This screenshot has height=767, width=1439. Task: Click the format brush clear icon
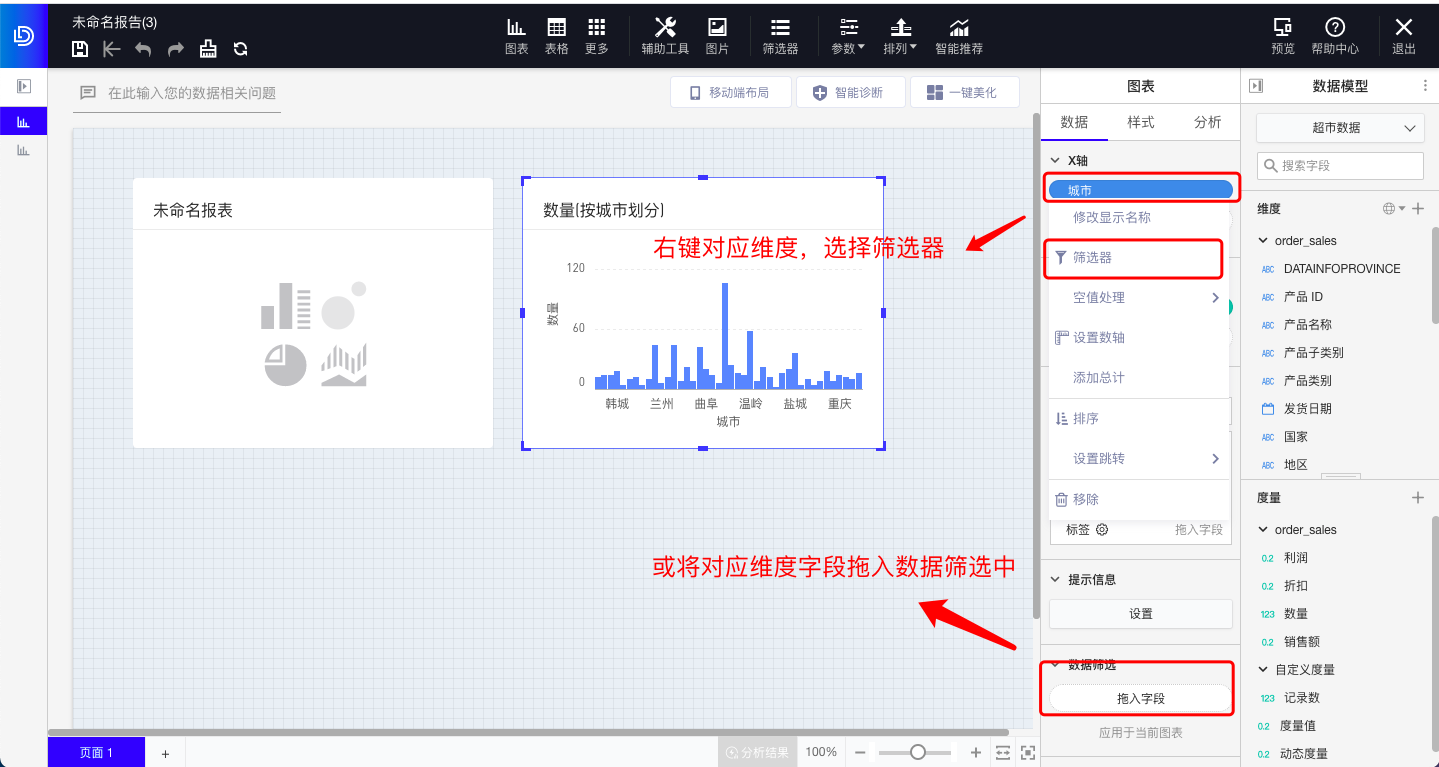point(208,48)
